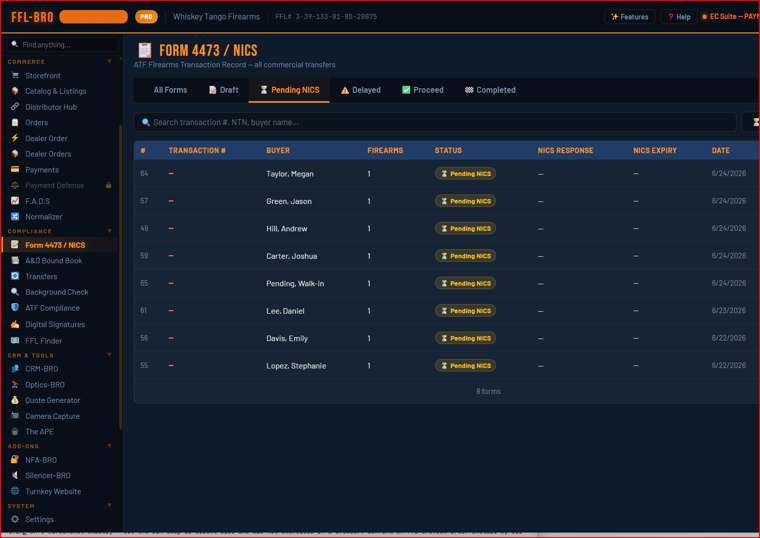The width and height of the screenshot is (760, 538).
Task: Click Pending NICS badge for Lee, Daniel
Action: click(465, 311)
